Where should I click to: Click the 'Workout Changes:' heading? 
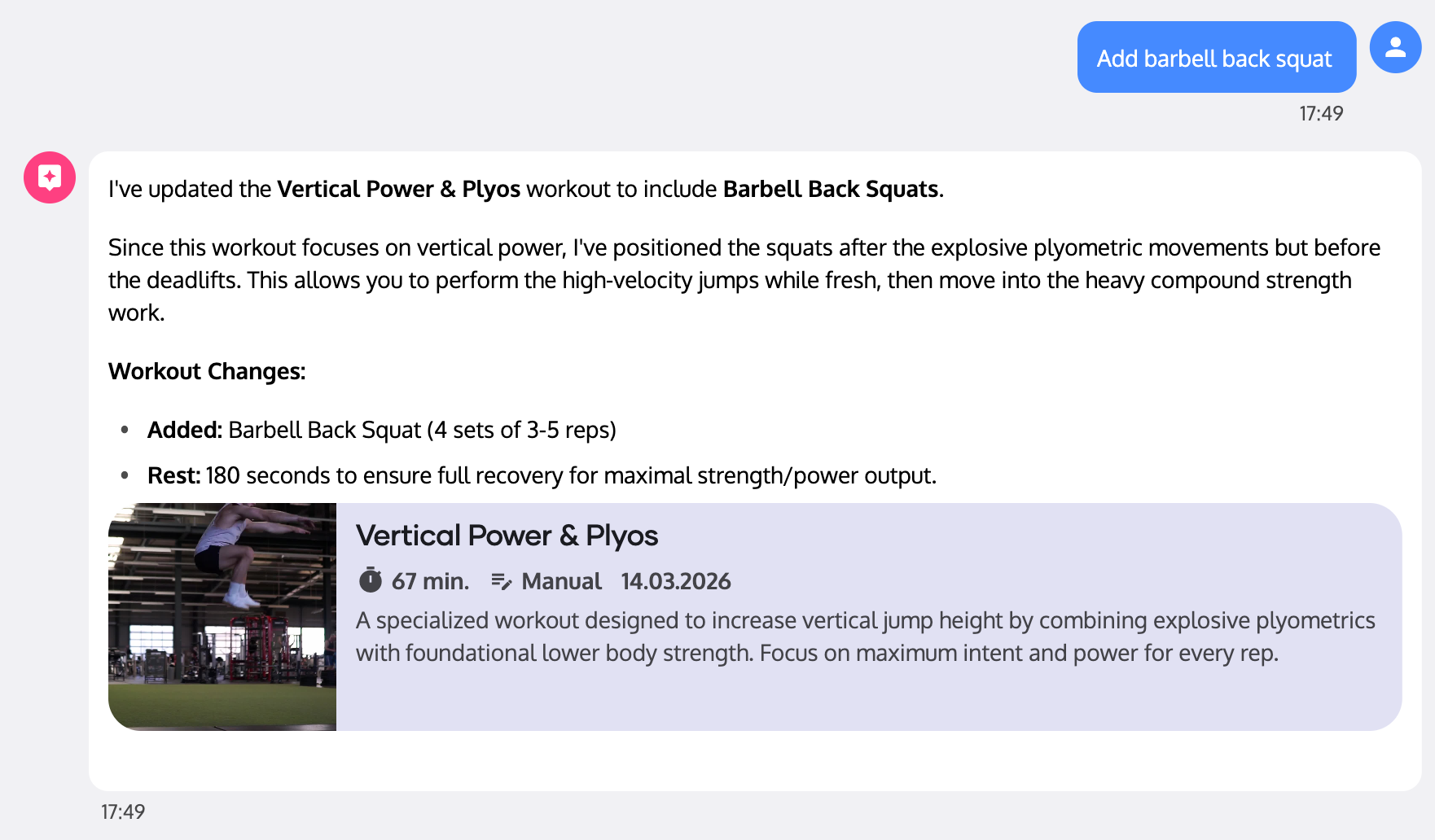pos(207,371)
